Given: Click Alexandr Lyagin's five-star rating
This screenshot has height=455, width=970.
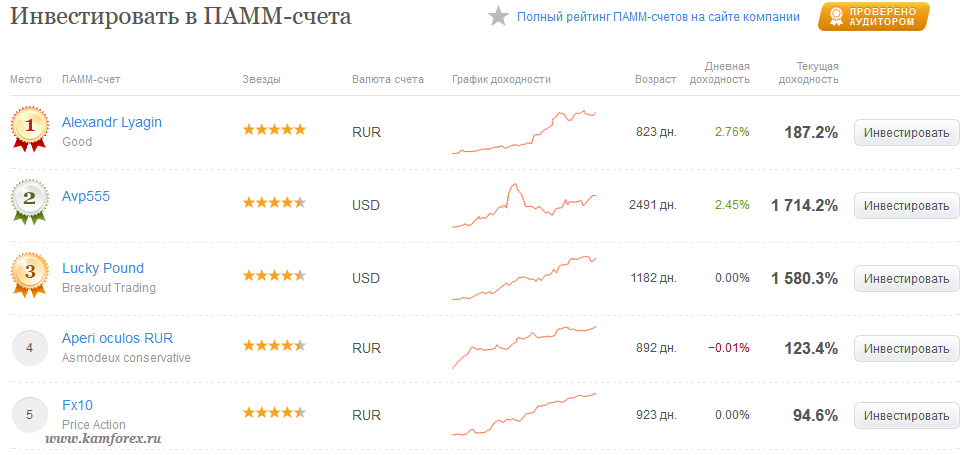Looking at the screenshot, I should [x=274, y=130].
